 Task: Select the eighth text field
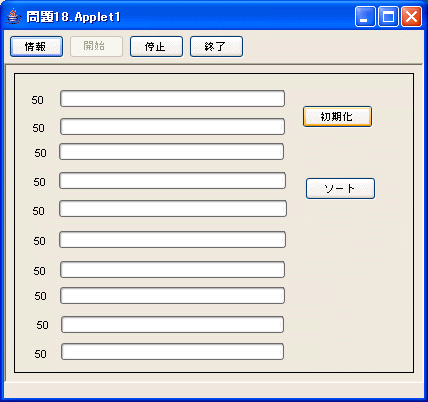click(172, 296)
